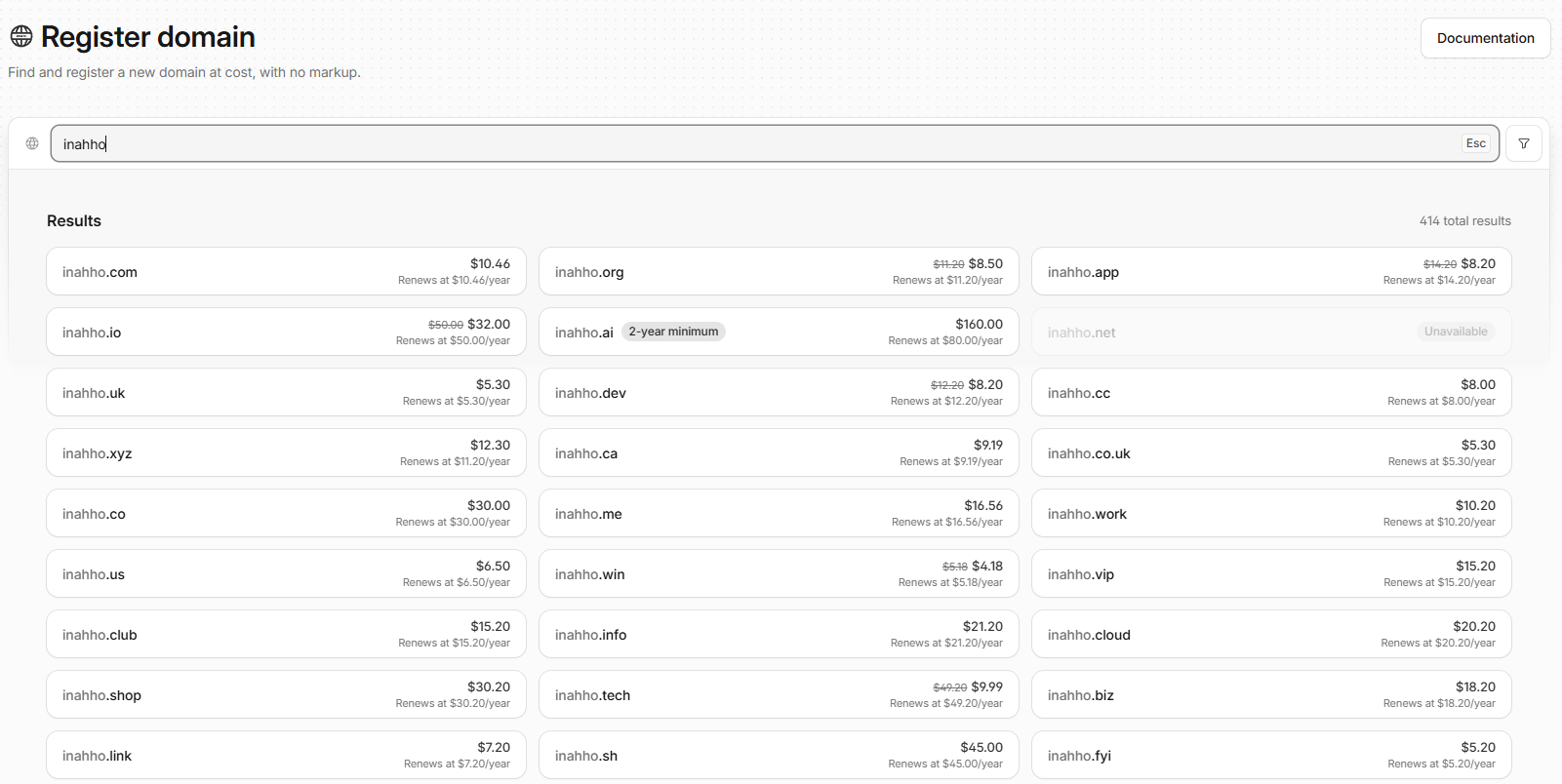The width and height of the screenshot is (1562, 784).
Task: Click the unavailable inahho.net entry
Action: click(1271, 332)
